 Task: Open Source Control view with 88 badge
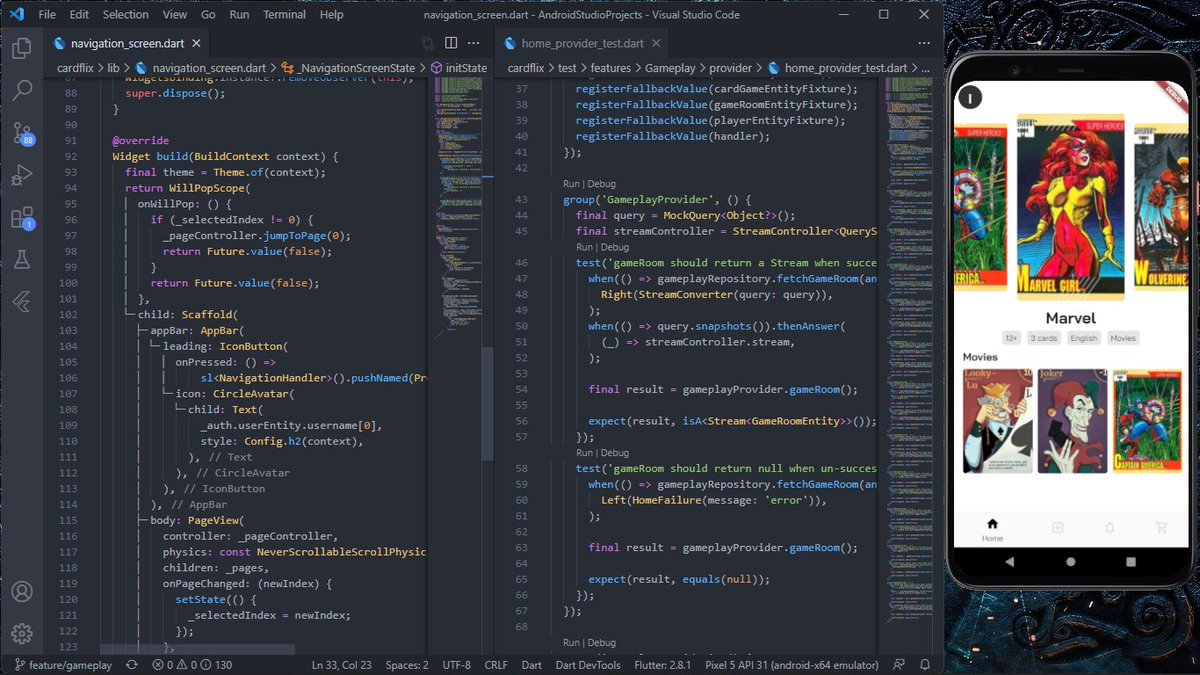pos(22,133)
